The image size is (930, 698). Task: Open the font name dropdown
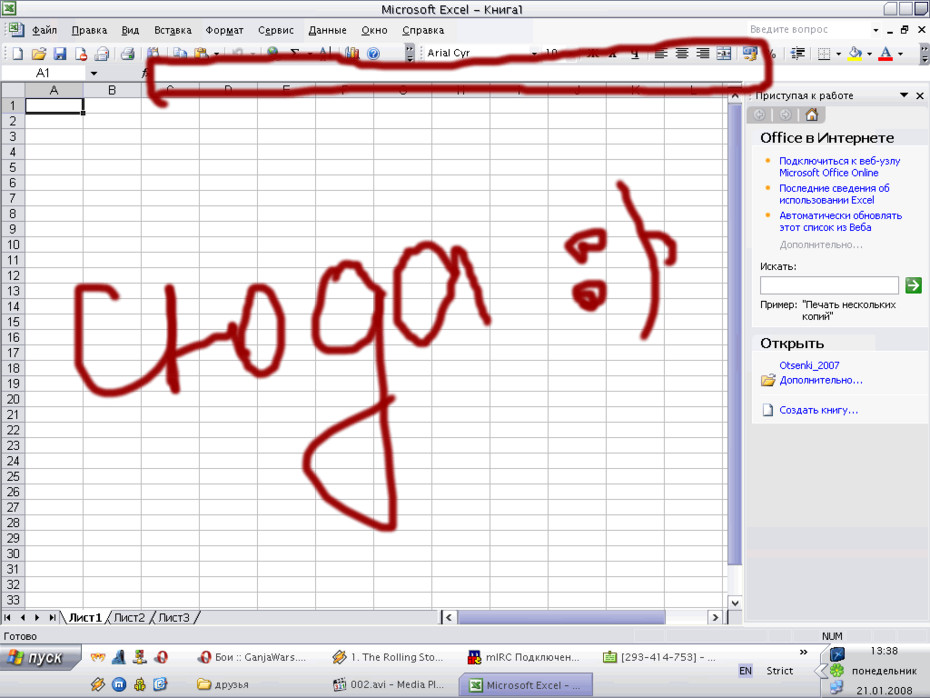[x=533, y=53]
